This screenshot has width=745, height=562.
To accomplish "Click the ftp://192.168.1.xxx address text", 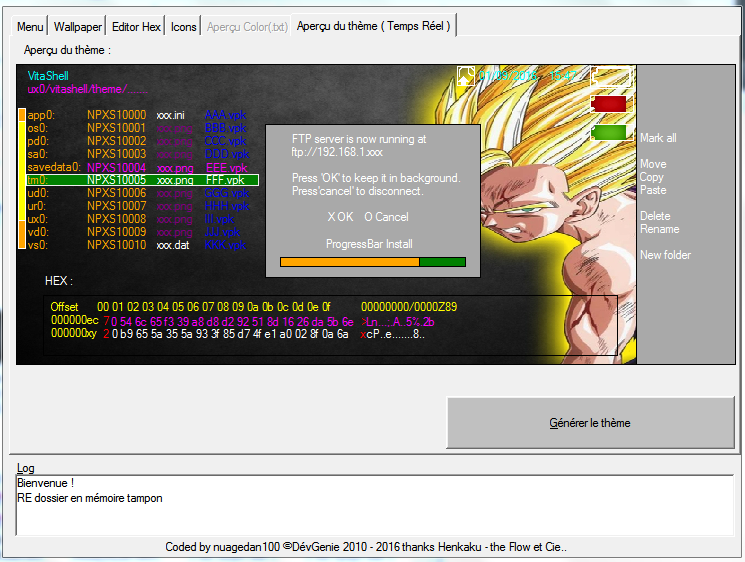I will coord(337,152).
